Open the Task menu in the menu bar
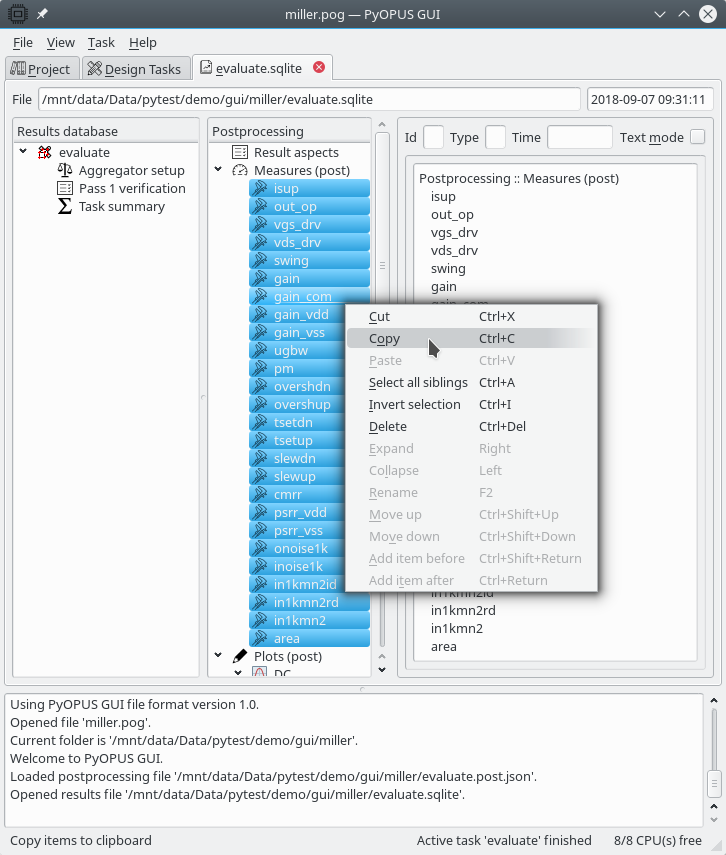 [x=101, y=43]
